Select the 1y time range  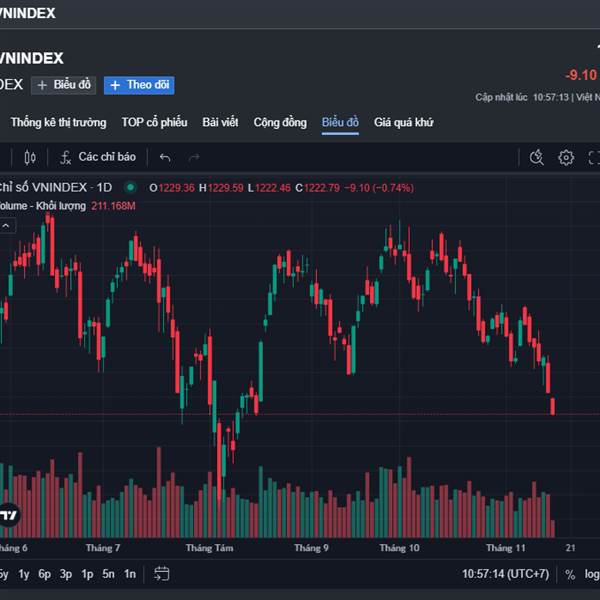(x=24, y=574)
